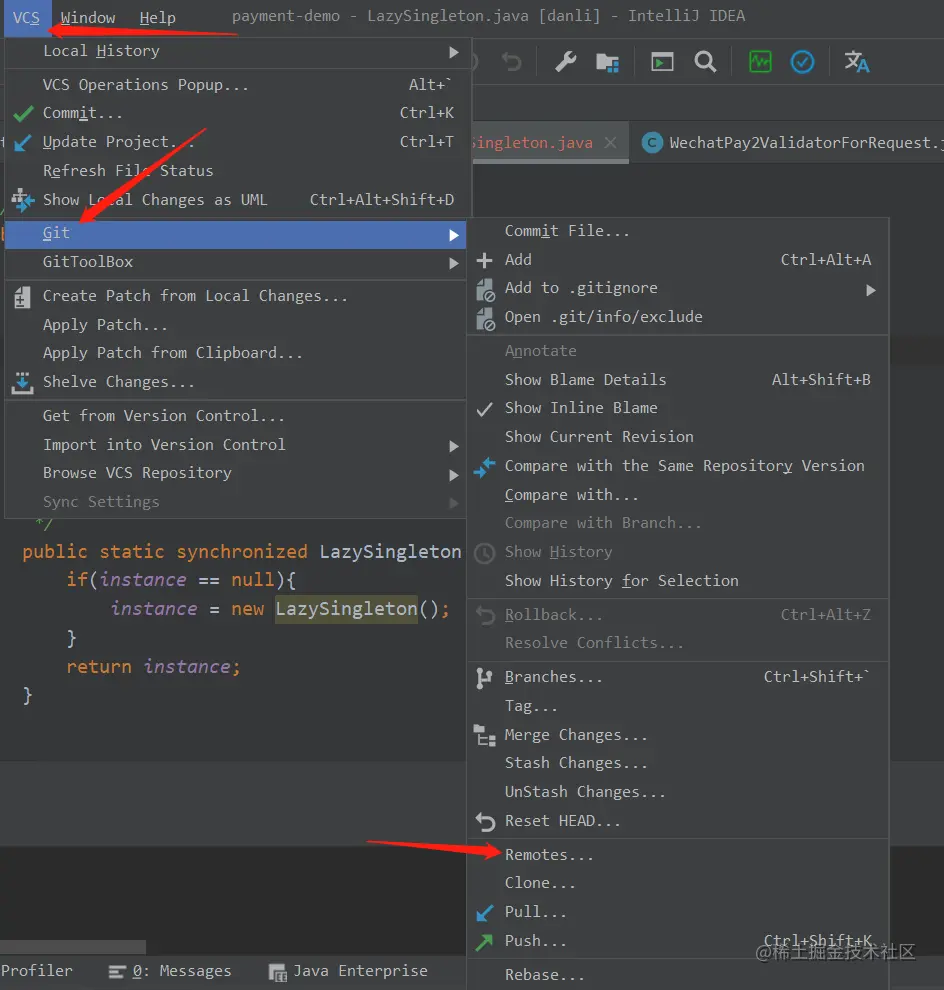Open the Help menu
This screenshot has width=944, height=990.
click(x=157, y=18)
